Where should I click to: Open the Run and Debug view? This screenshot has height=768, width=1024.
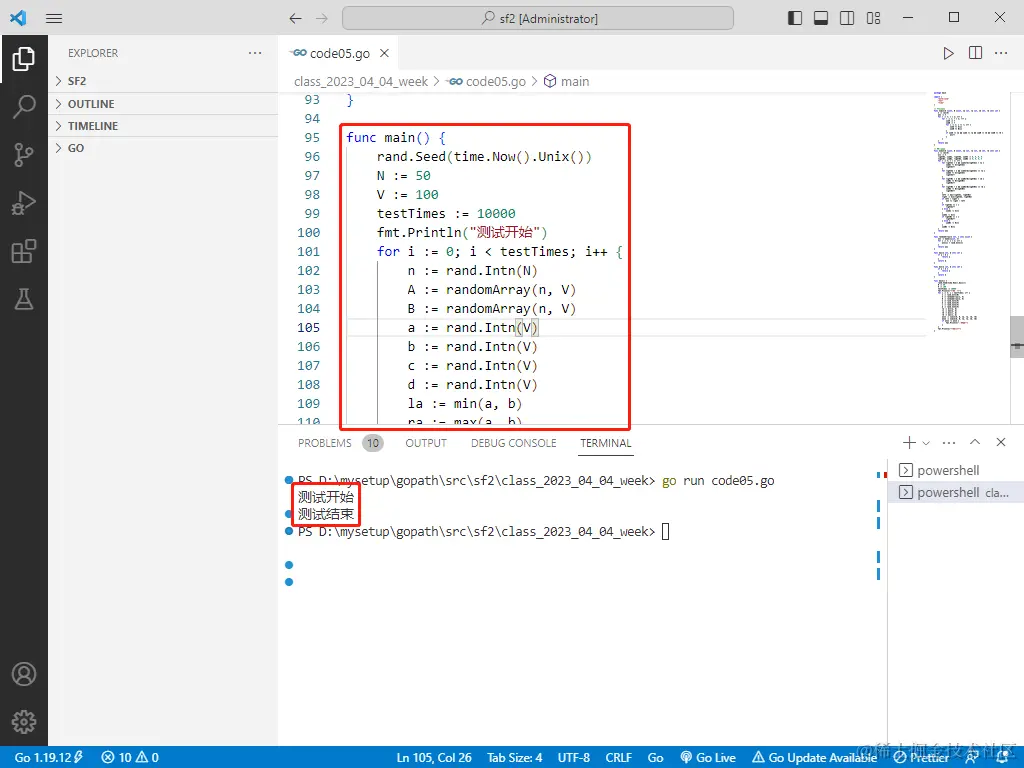[24, 203]
